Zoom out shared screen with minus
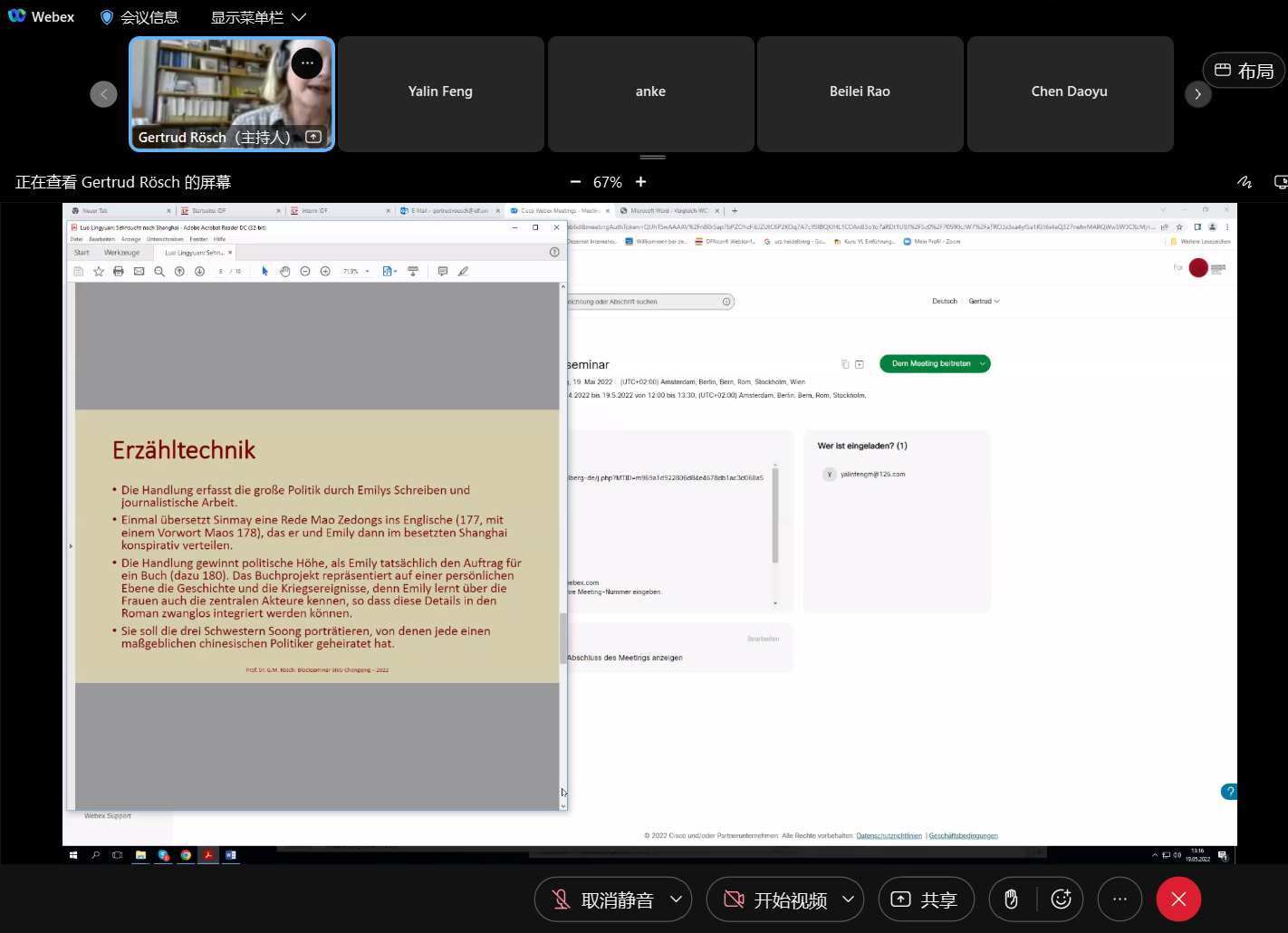This screenshot has height=933, width=1288. click(x=575, y=182)
